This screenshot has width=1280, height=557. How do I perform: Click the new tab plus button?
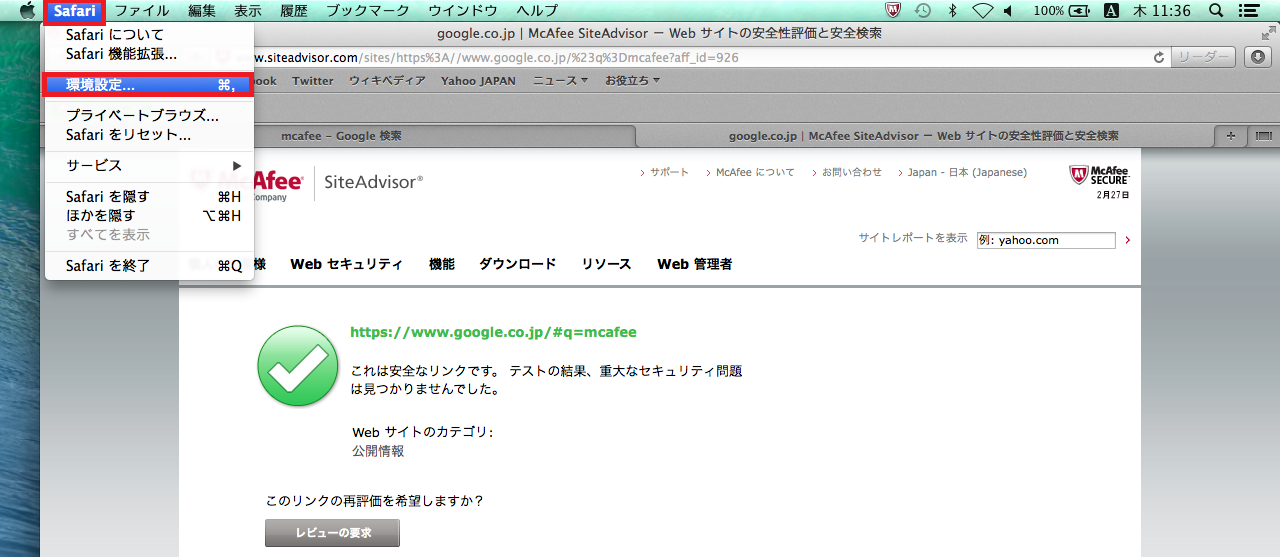point(1230,136)
